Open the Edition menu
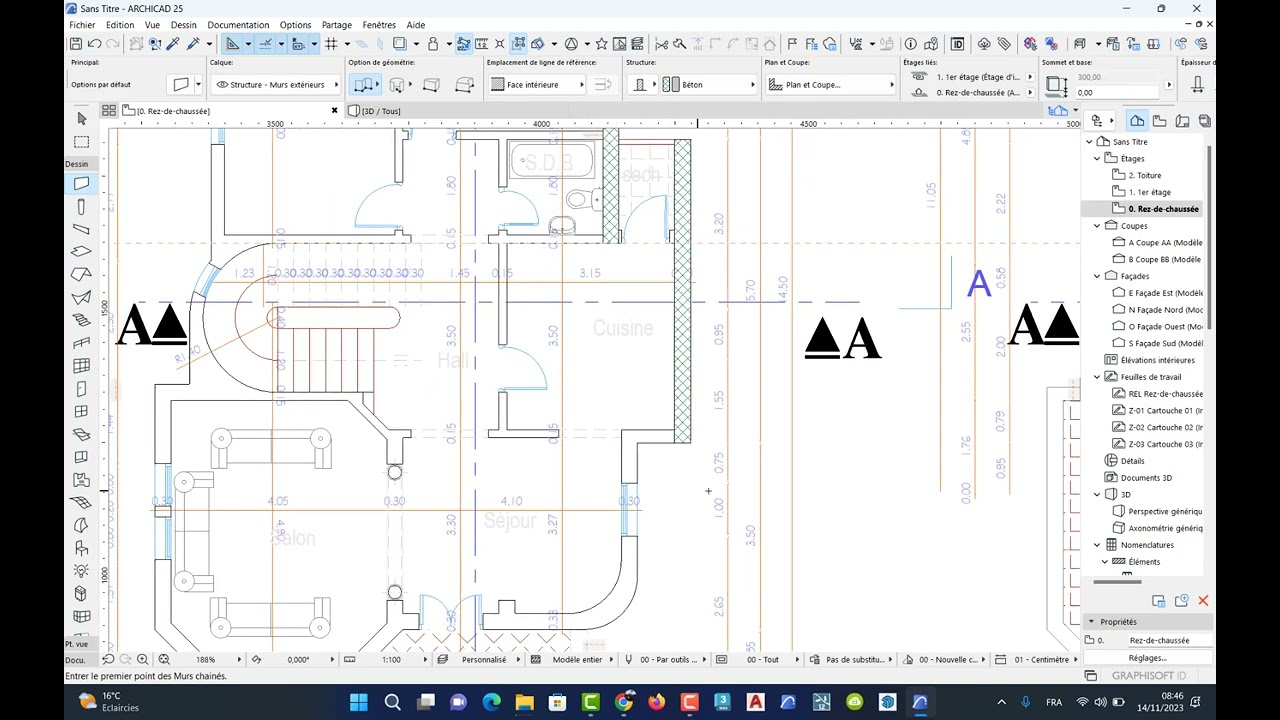This screenshot has height=720, width=1280. (x=120, y=25)
